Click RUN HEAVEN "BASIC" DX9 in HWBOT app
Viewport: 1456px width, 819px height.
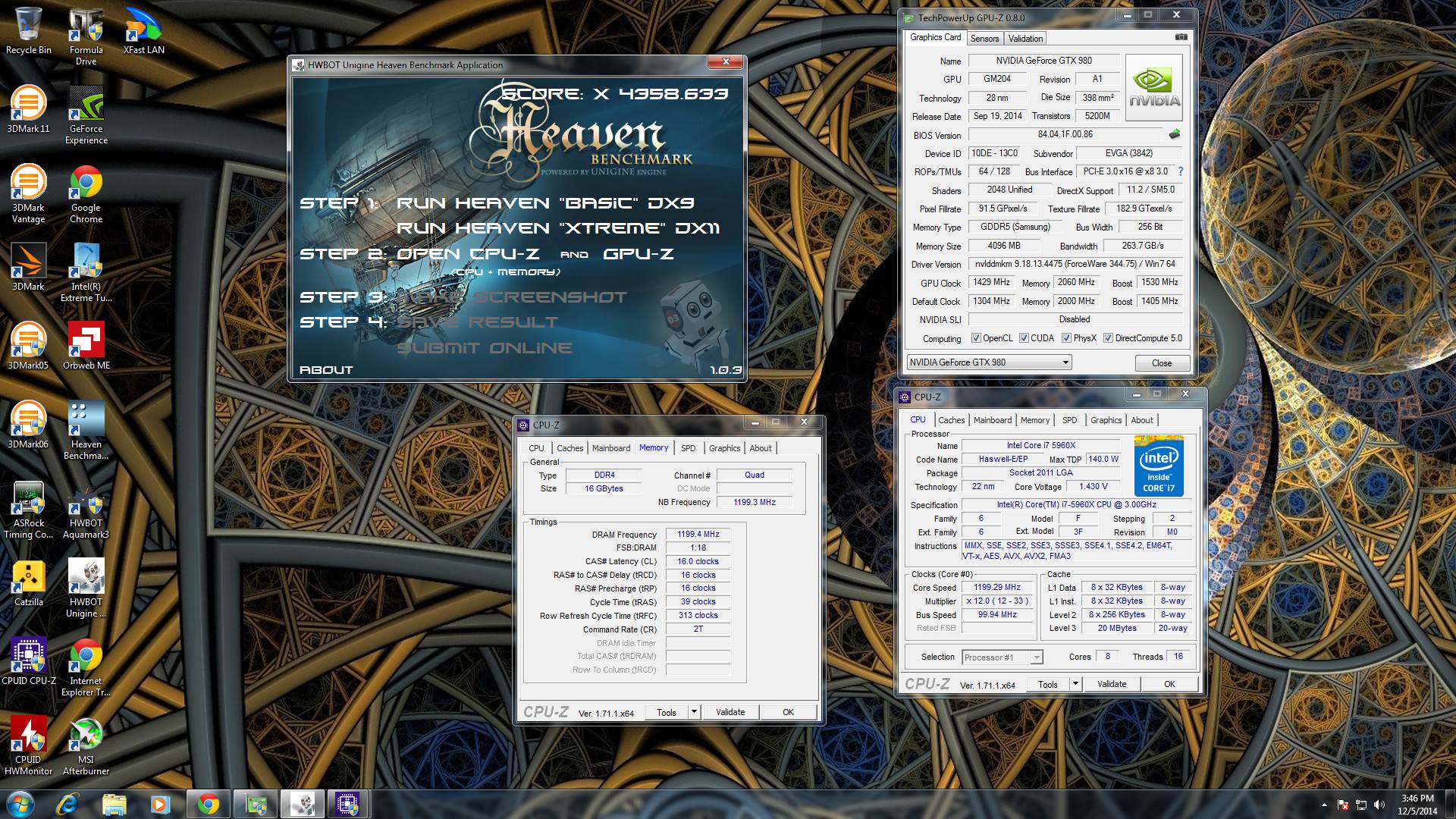point(545,203)
